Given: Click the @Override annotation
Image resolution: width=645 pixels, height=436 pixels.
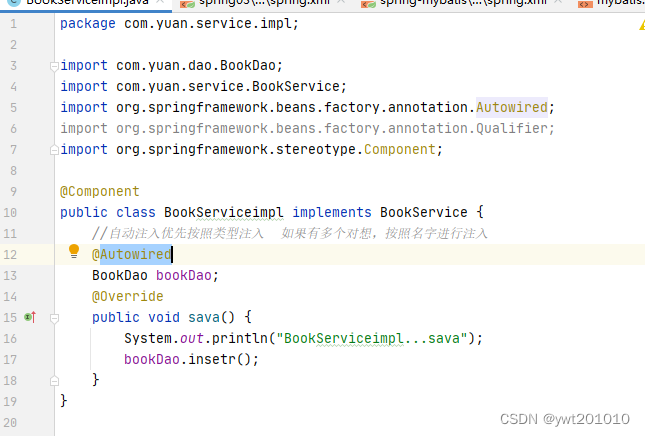Looking at the screenshot, I should [128, 296].
